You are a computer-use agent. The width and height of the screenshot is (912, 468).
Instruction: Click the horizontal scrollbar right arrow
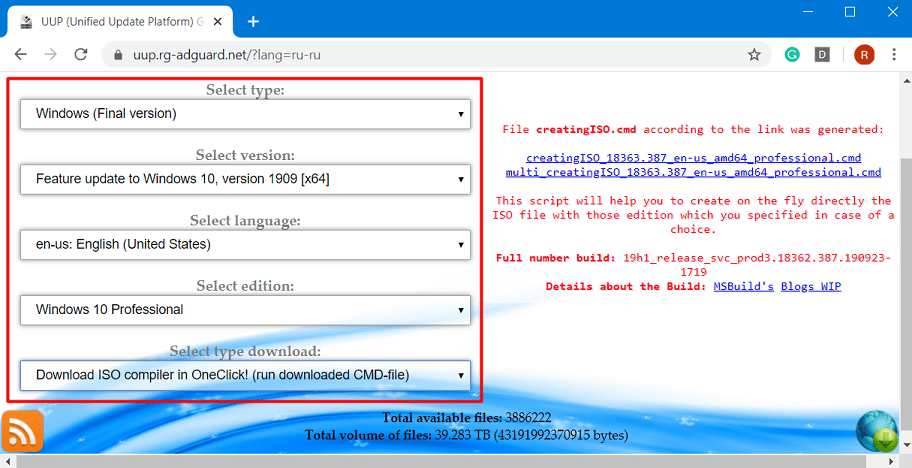893,462
